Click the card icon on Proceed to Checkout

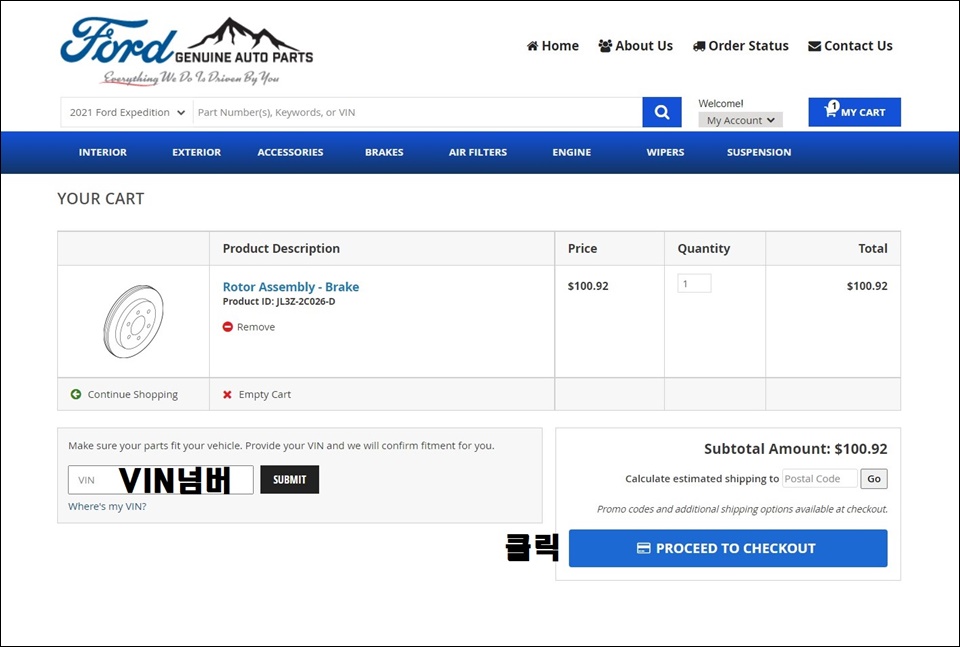[643, 548]
